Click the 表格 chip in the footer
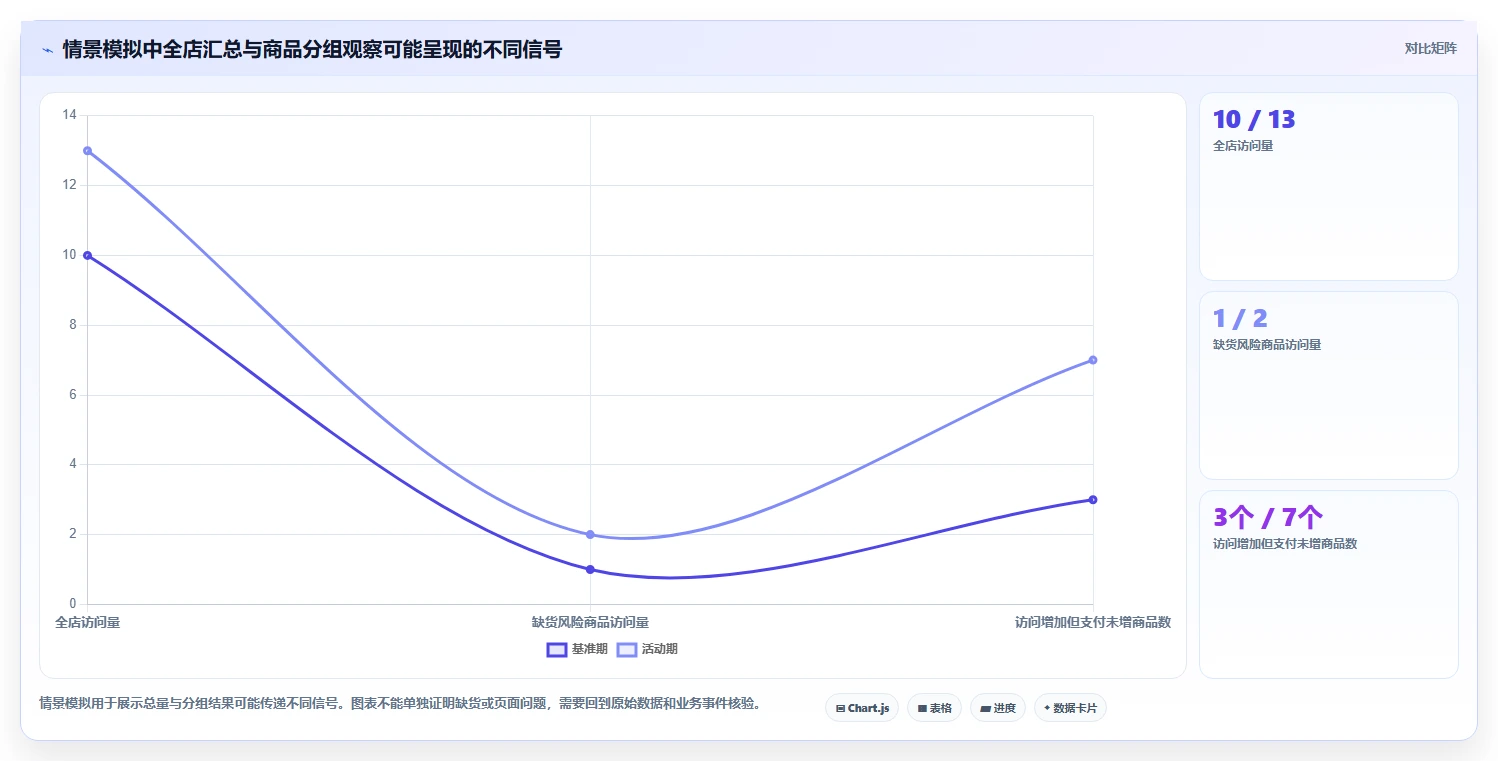Image resolution: width=1498 pixels, height=761 pixels. tap(934, 708)
